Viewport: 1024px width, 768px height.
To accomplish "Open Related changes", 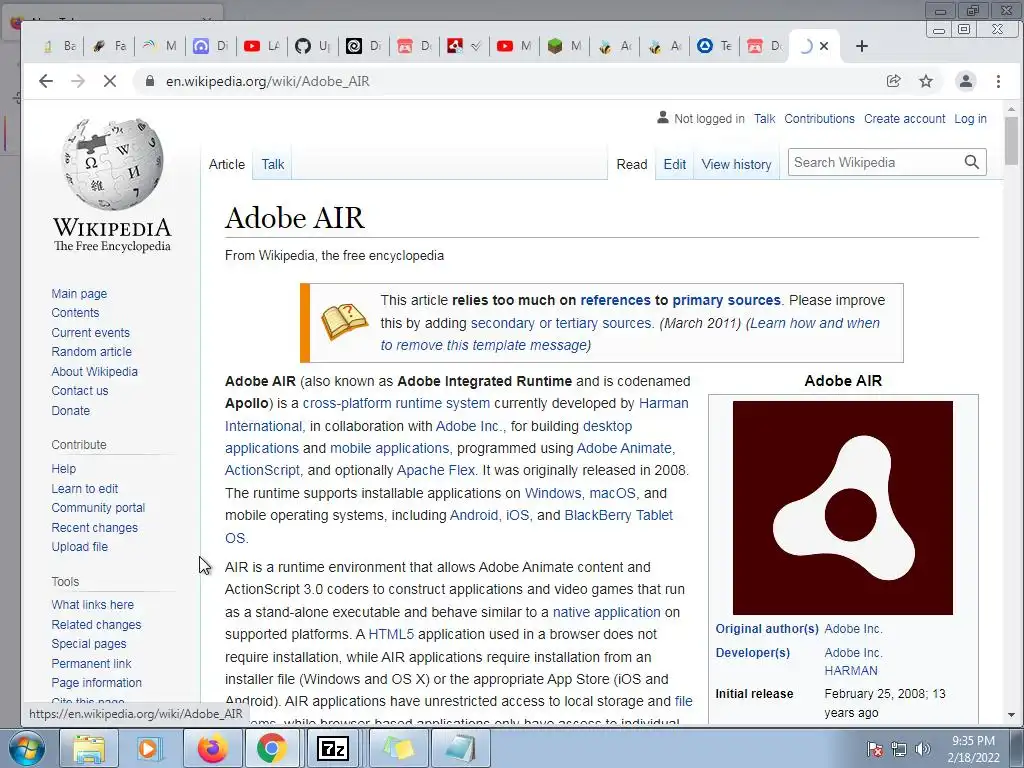I will (96, 625).
